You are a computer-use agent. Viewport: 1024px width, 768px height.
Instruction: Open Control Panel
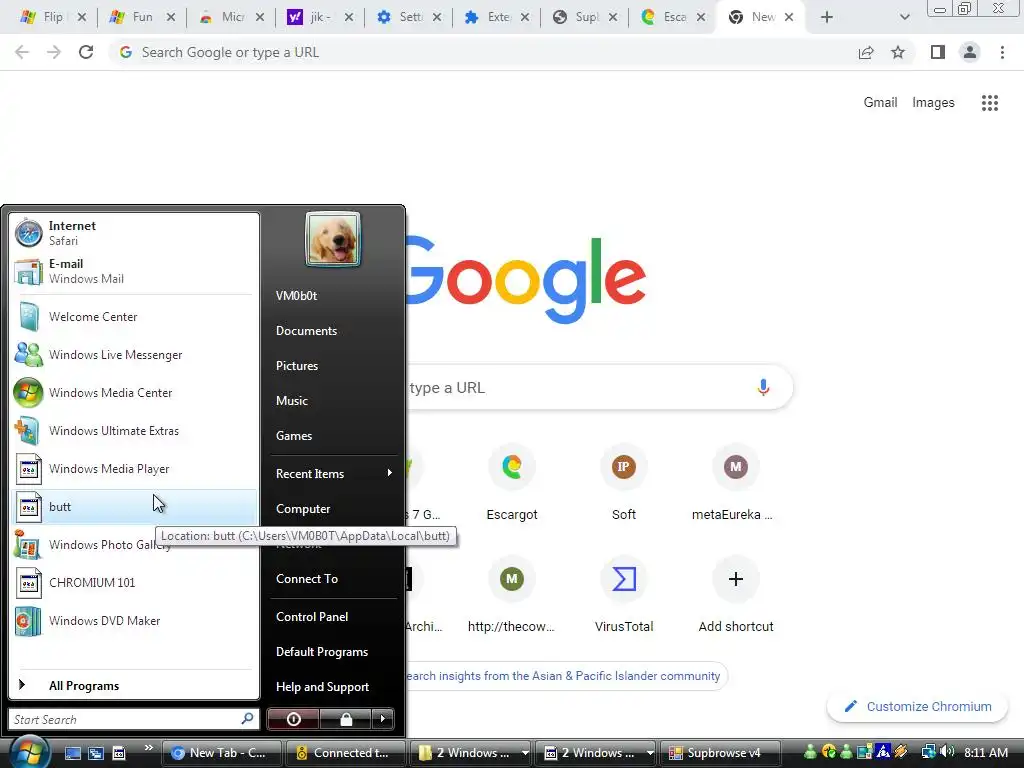point(312,616)
